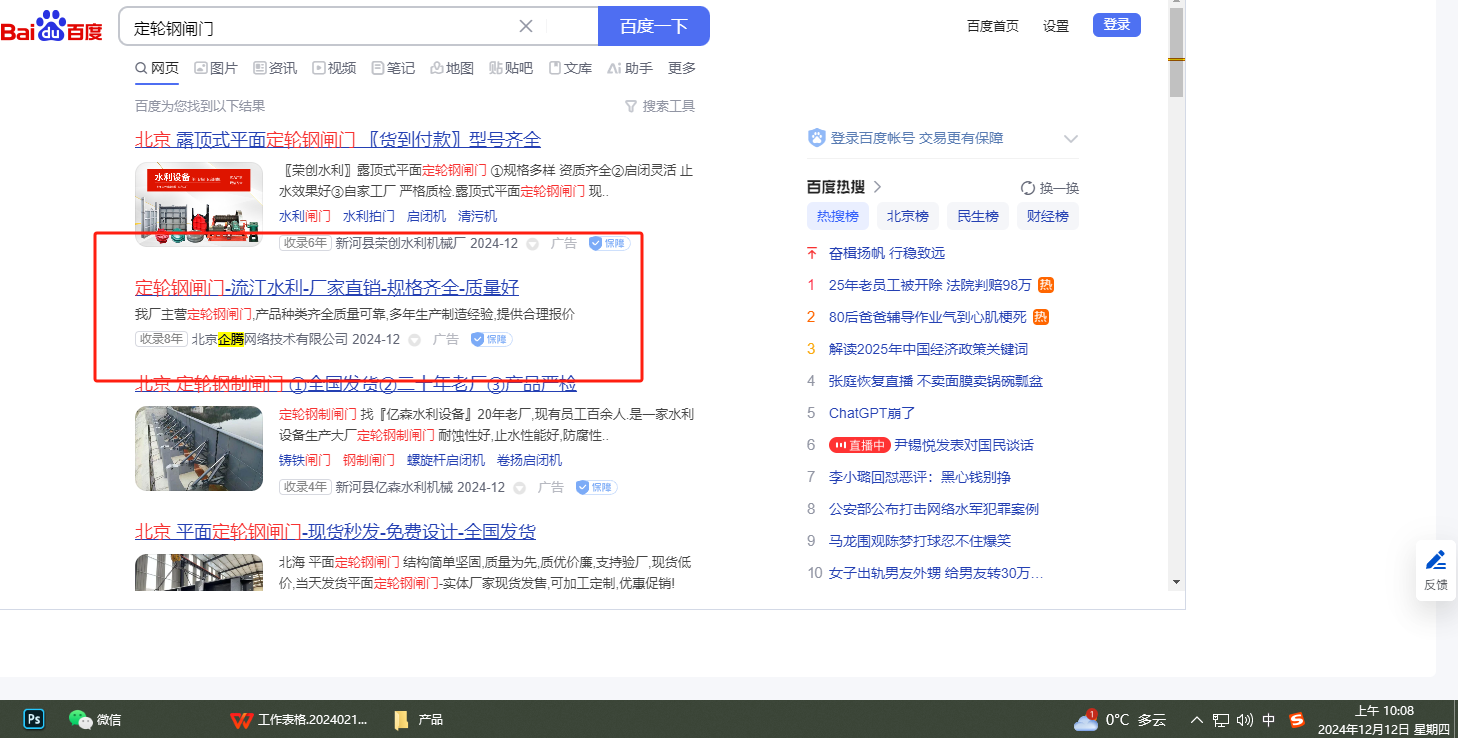This screenshot has width=1458, height=738.
Task: Open the WPS 工作表格 taskbar item
Action: click(299, 719)
